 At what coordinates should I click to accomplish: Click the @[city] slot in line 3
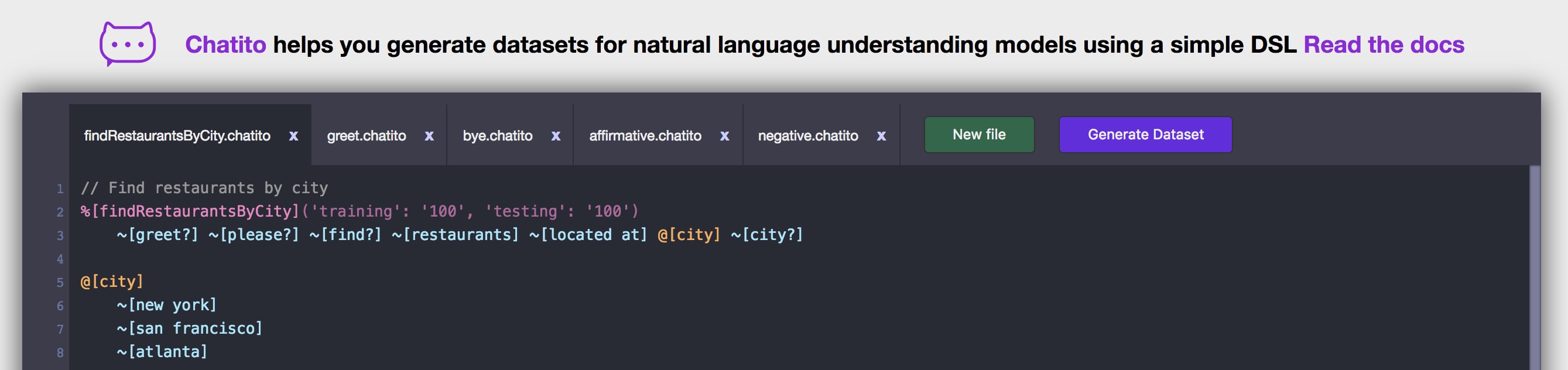click(689, 235)
